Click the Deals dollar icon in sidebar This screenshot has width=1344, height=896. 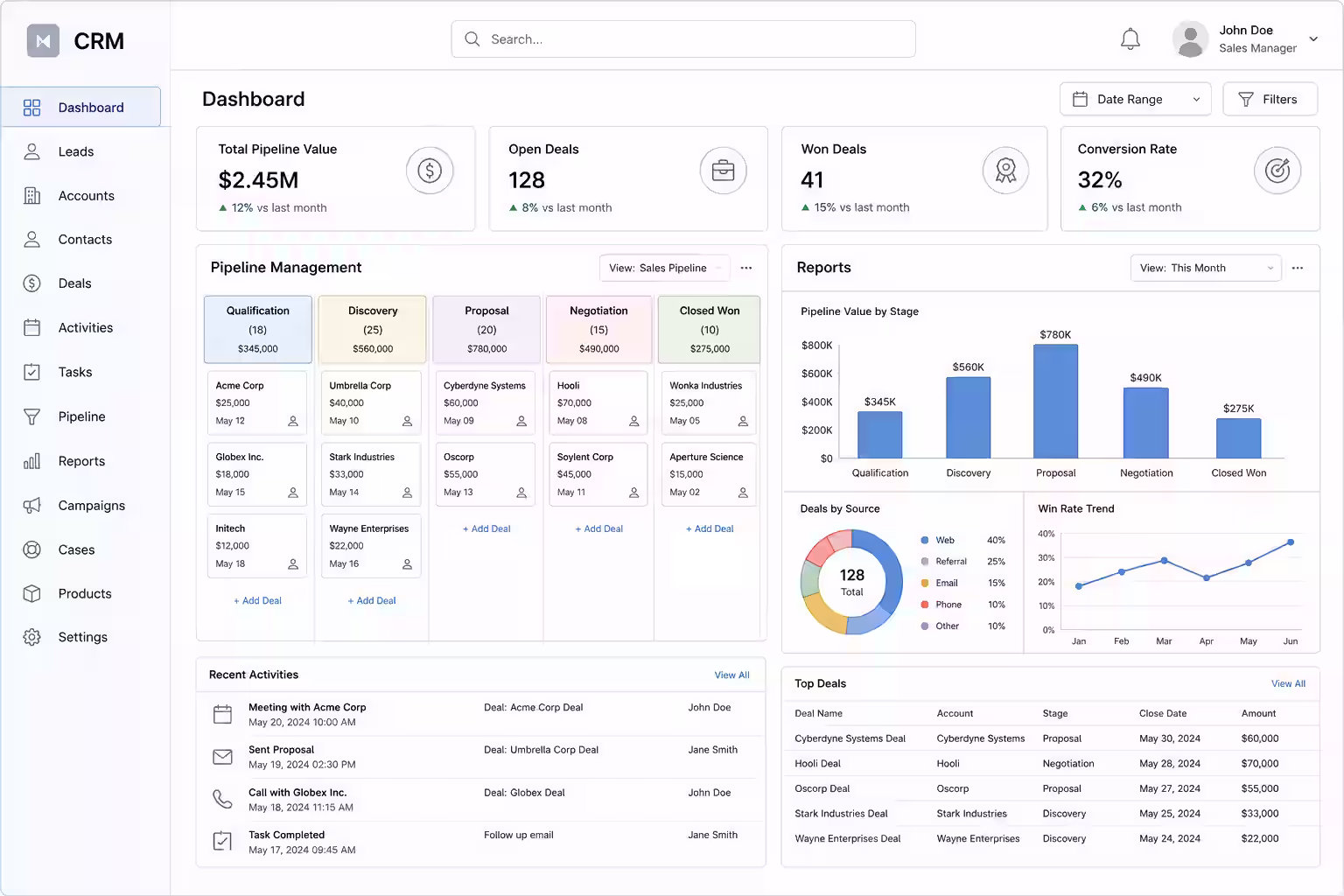point(32,283)
